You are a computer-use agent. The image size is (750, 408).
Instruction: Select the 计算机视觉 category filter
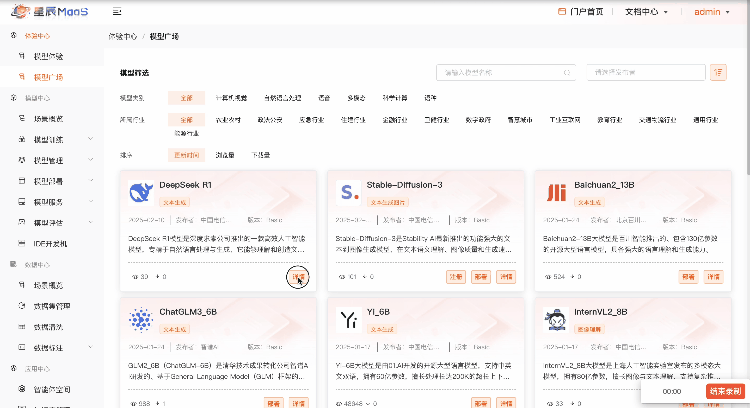click(232, 98)
